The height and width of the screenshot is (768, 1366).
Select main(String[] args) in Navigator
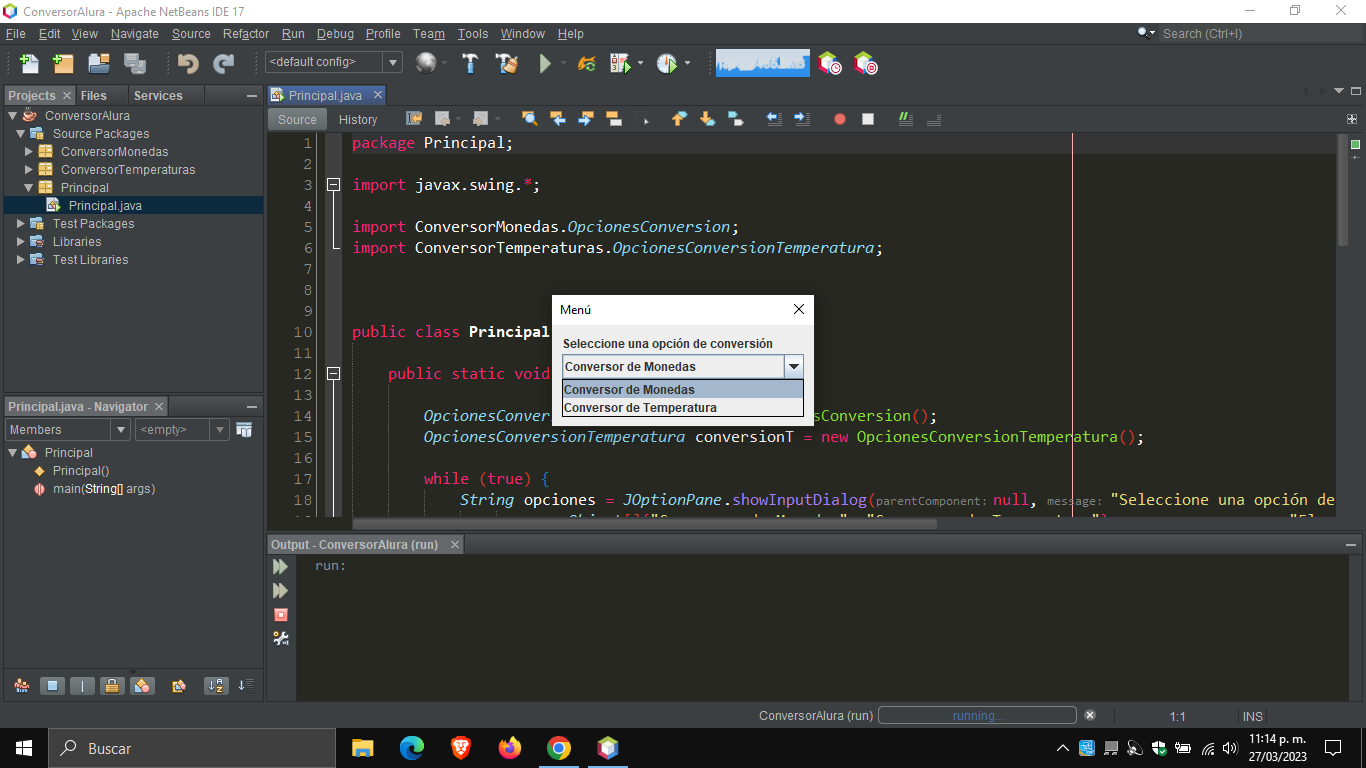click(x=104, y=489)
